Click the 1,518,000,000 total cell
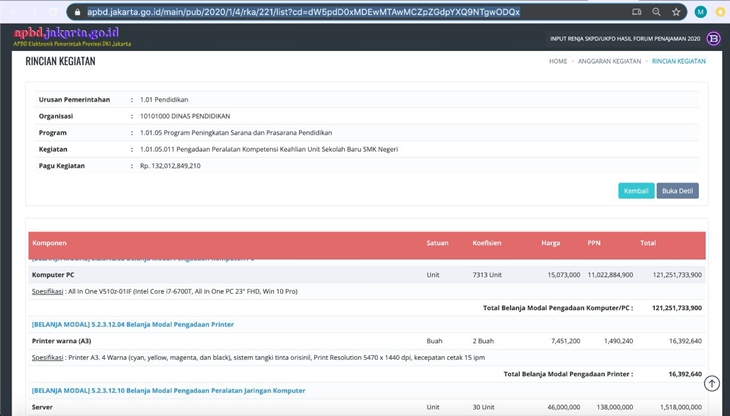Viewport: 730px width, 416px height. (x=680, y=407)
